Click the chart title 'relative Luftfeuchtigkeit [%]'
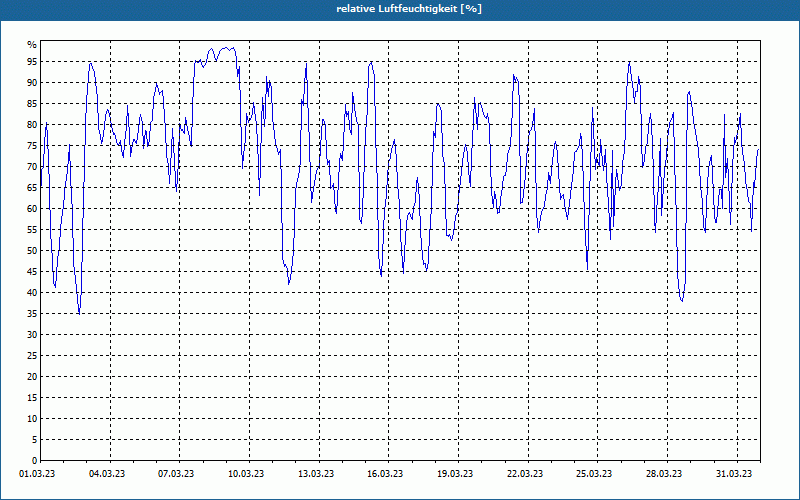 (x=409, y=9)
